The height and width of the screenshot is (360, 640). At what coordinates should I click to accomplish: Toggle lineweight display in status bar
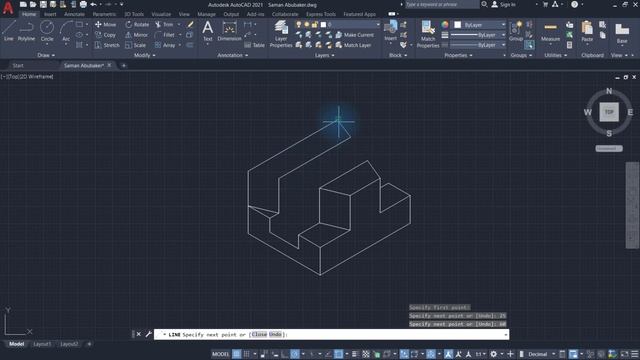(x=355, y=354)
